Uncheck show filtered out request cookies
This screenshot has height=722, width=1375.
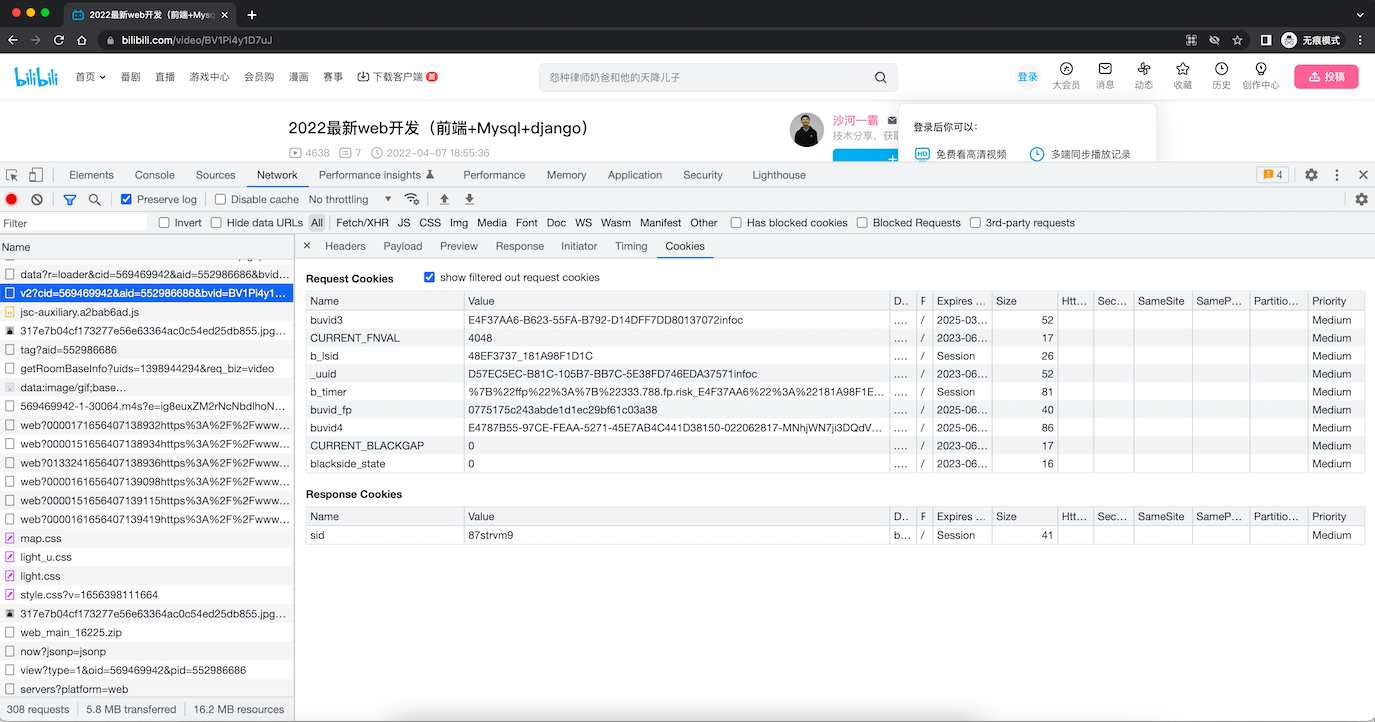pyautogui.click(x=430, y=277)
